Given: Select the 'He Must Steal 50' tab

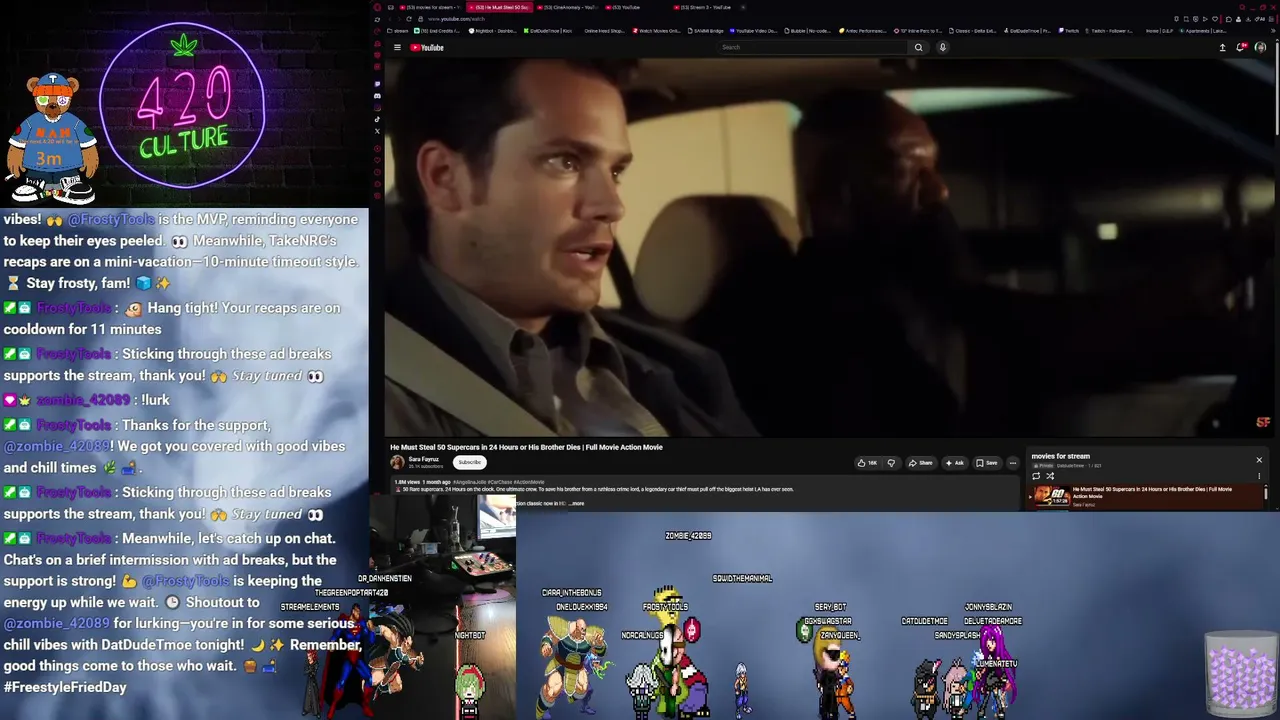Looking at the screenshot, I should pos(498,7).
